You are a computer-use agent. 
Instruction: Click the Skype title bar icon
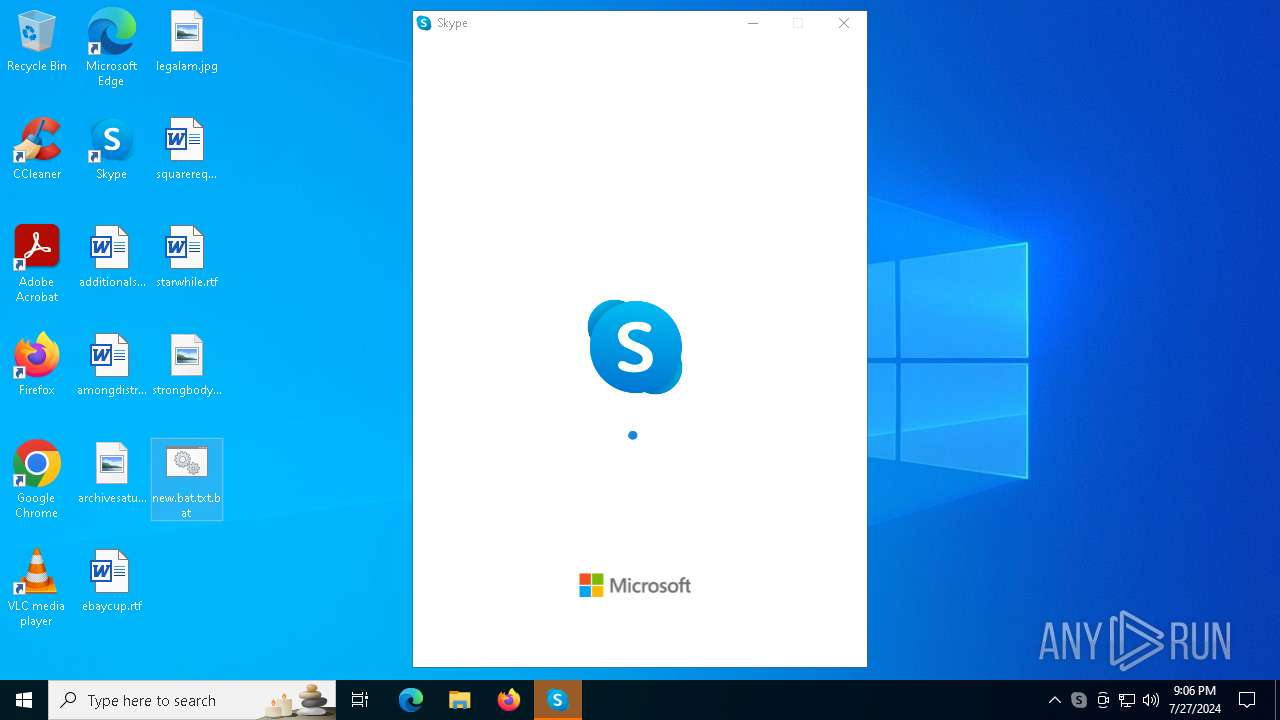coord(424,23)
